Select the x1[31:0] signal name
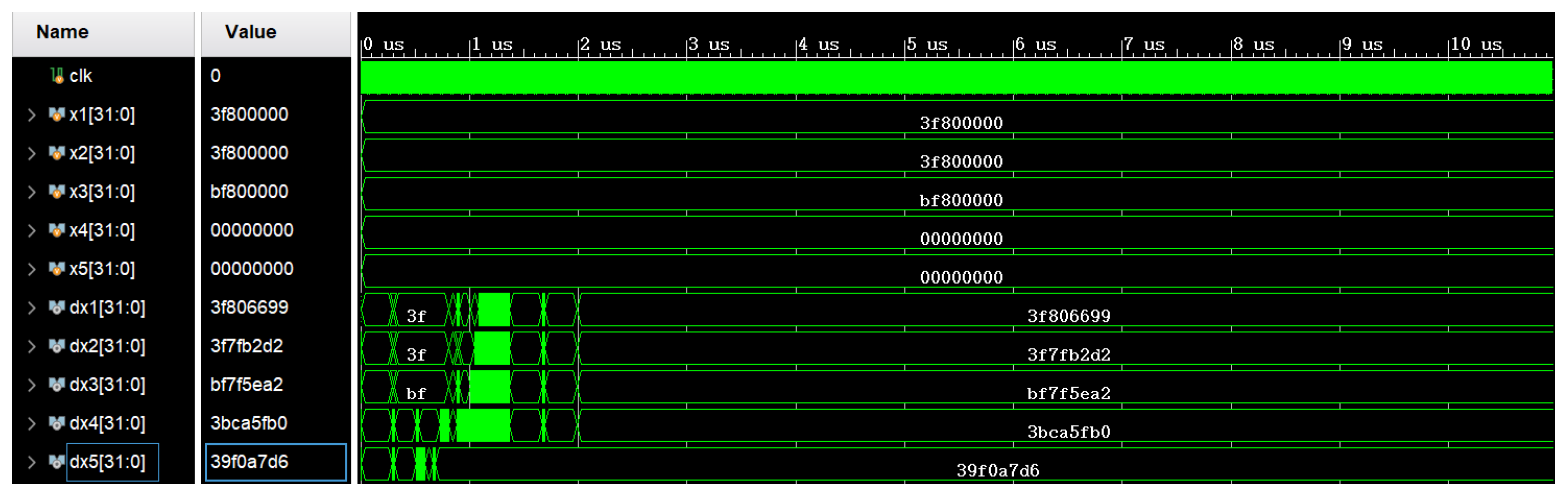This screenshot has width=1568, height=495. pos(102,115)
